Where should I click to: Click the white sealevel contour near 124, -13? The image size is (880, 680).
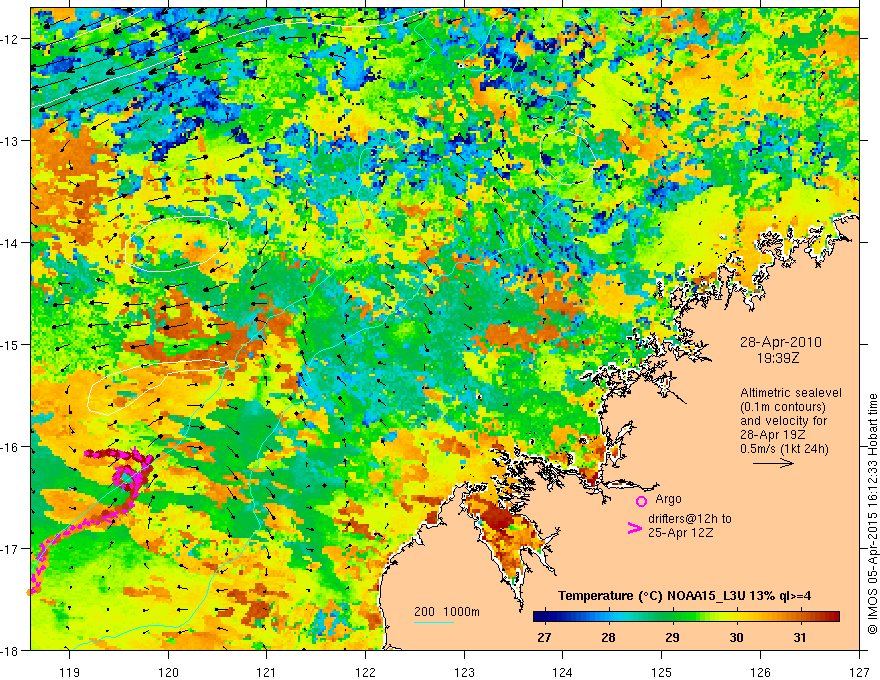click(567, 157)
